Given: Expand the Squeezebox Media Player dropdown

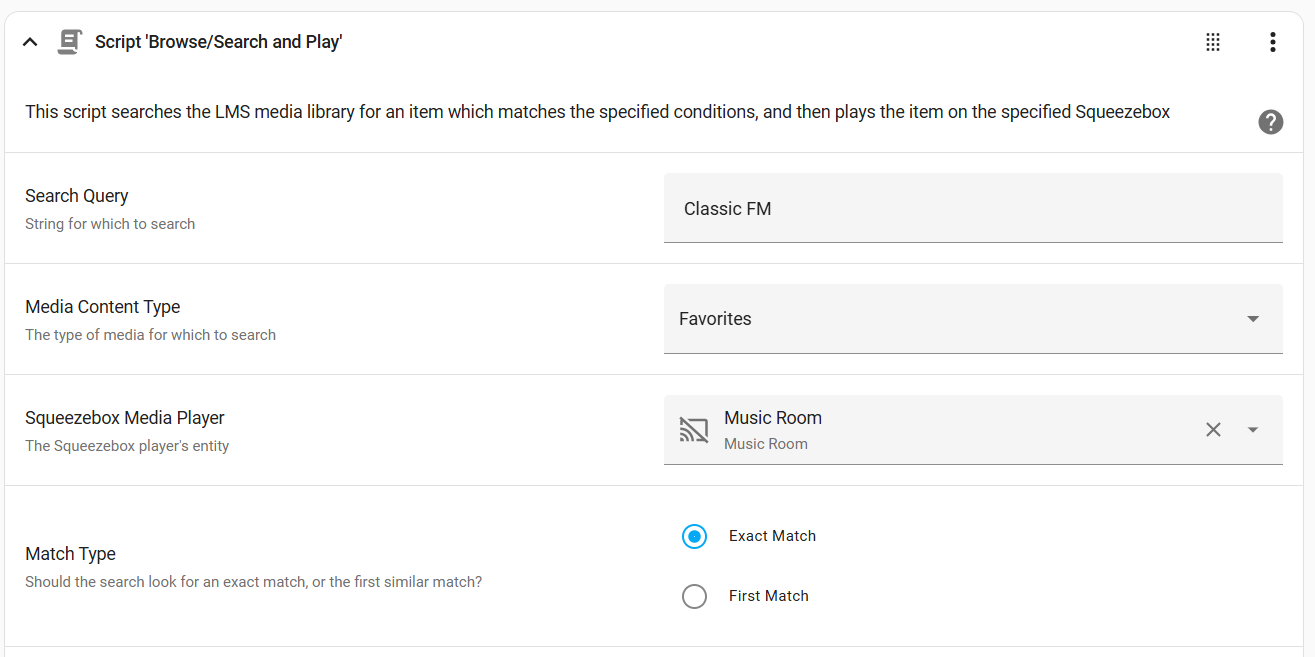Looking at the screenshot, I should pos(1253,430).
